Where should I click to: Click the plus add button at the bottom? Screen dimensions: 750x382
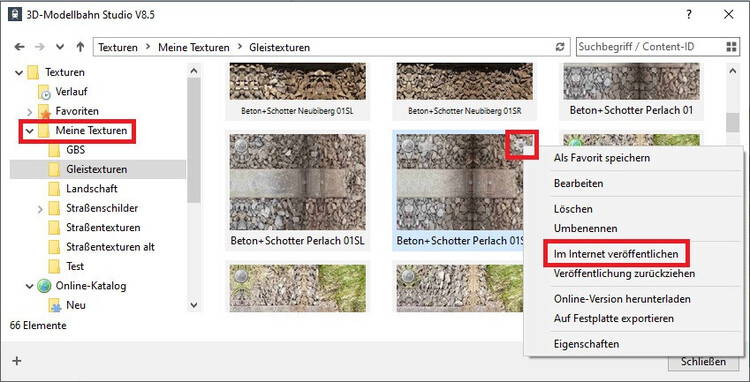pos(17,361)
